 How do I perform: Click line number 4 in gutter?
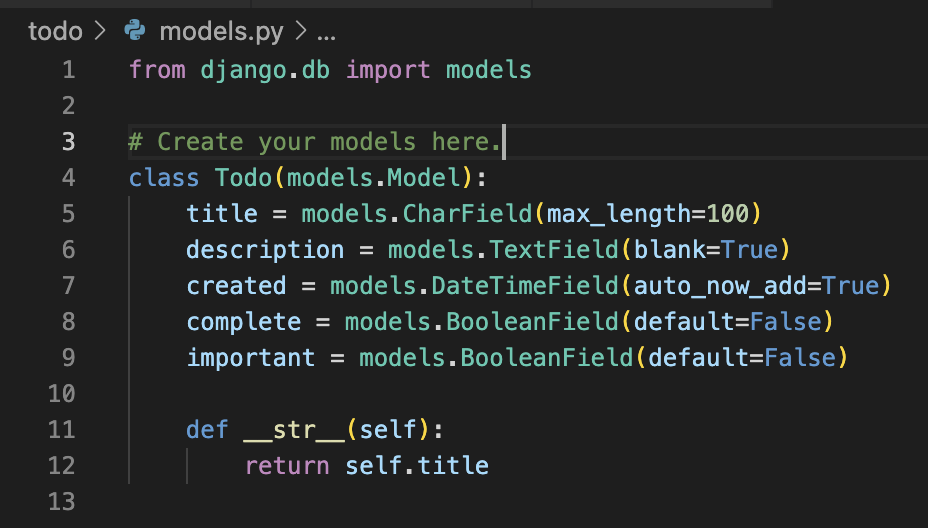coord(69,178)
